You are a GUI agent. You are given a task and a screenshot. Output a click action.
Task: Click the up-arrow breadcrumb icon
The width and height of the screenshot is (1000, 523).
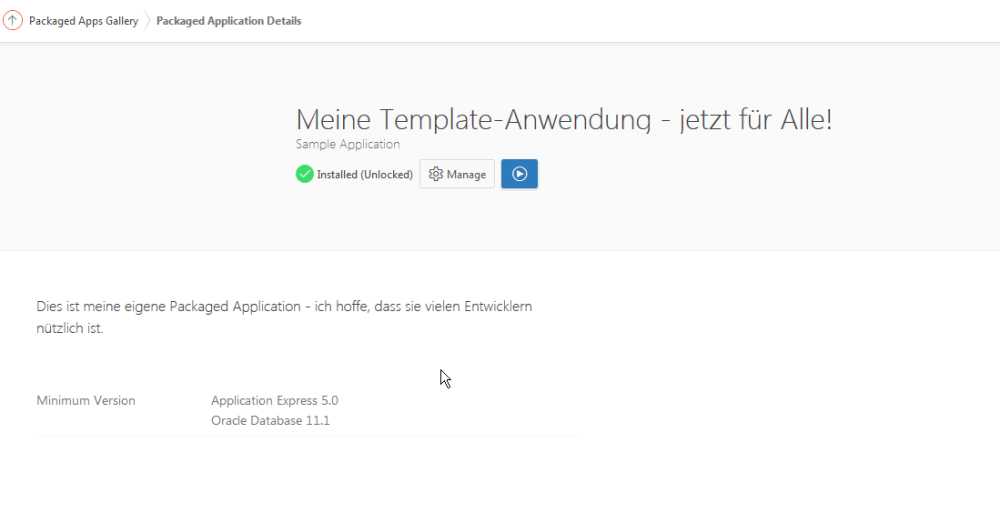pos(12,20)
